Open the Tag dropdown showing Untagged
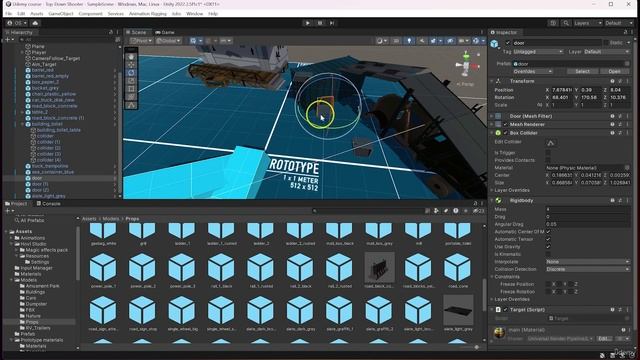The height and width of the screenshot is (360, 640). coord(538,52)
